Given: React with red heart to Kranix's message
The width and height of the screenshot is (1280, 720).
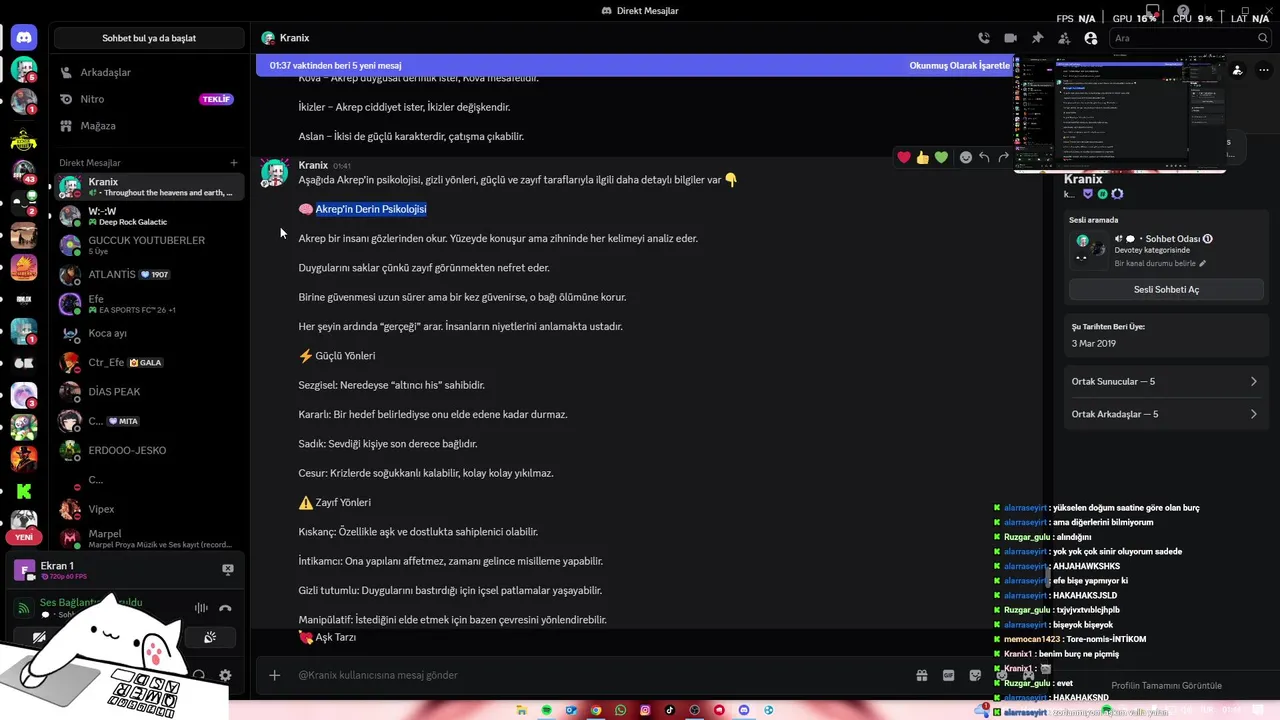Looking at the screenshot, I should tap(904, 157).
